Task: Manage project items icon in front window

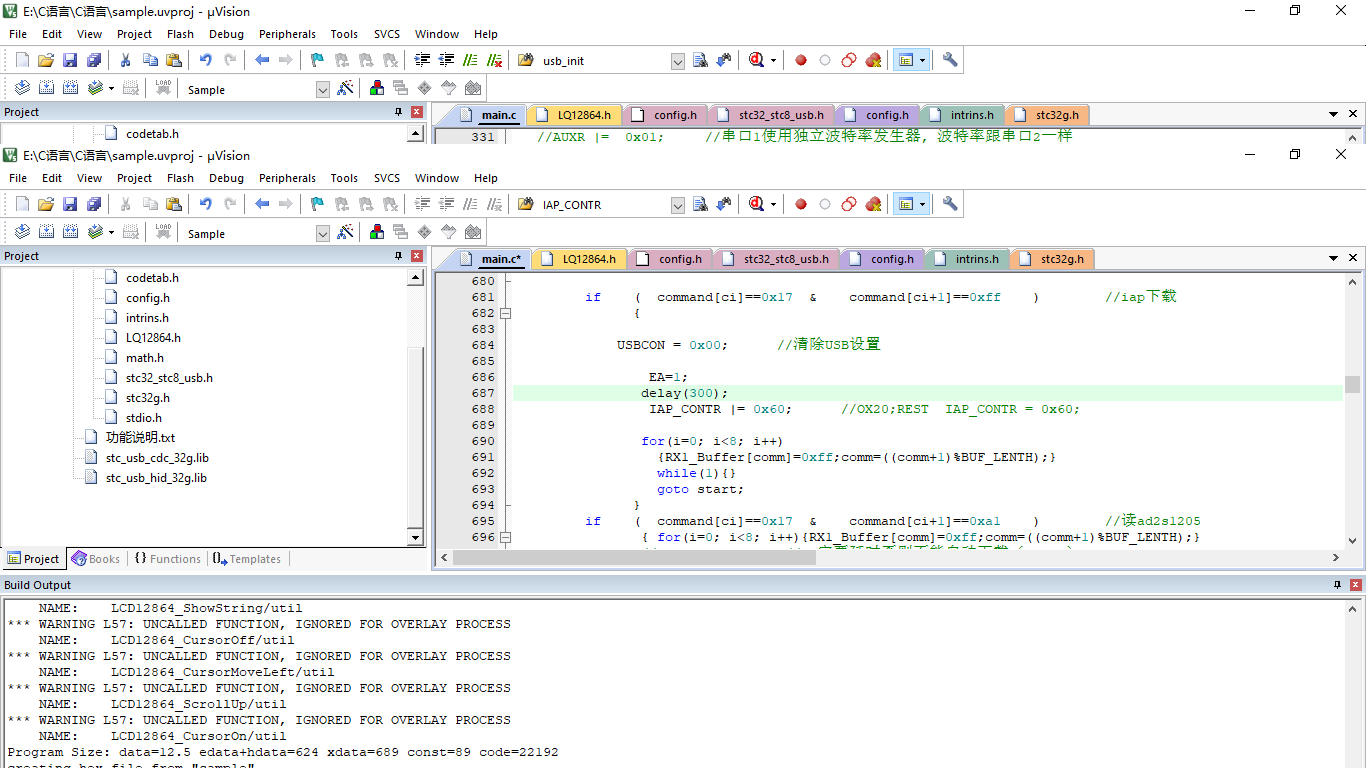Action: [x=377, y=232]
